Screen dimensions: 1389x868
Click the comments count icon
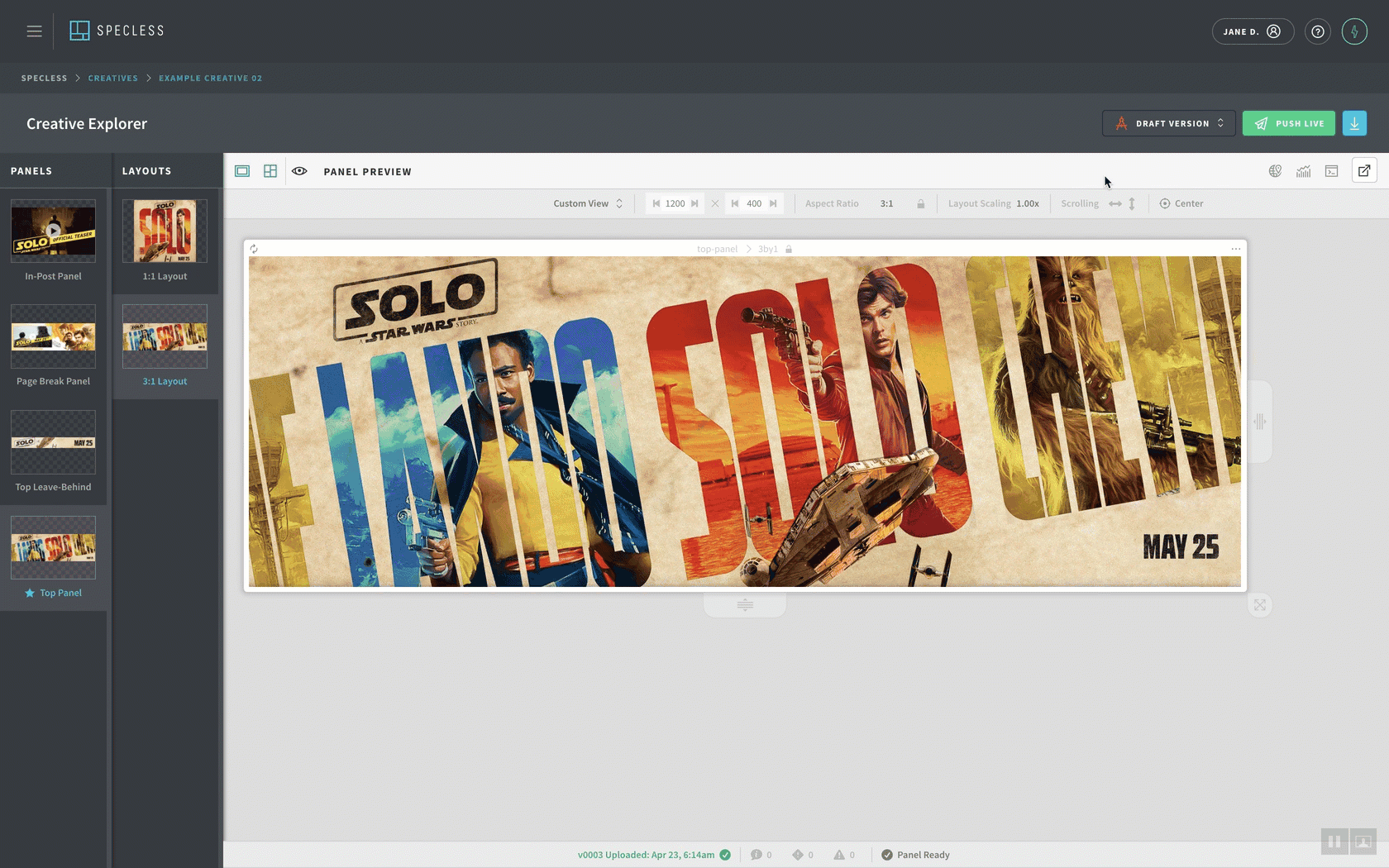pos(756,855)
